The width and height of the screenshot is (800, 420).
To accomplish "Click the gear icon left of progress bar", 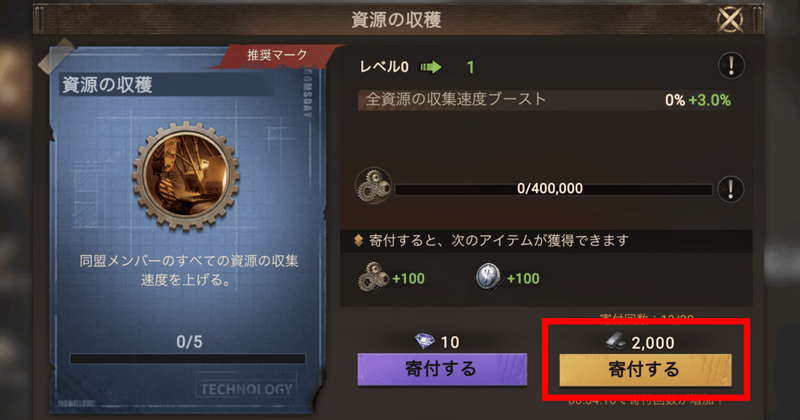I will pos(373,187).
